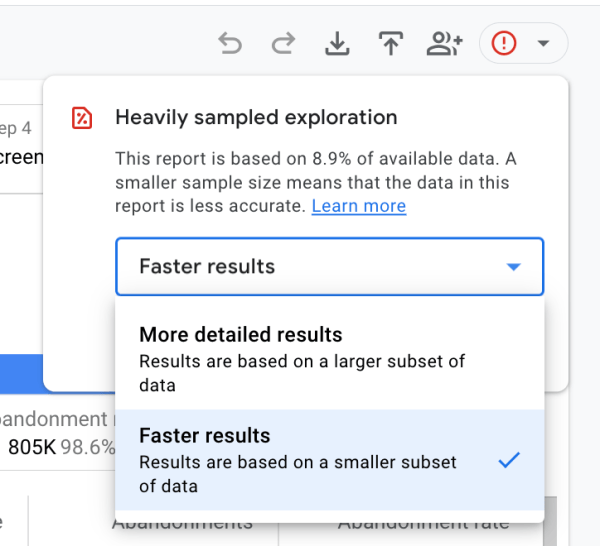This screenshot has height=546, width=600.
Task: Click the blue checkmark beside Faster results
Action: tap(509, 460)
